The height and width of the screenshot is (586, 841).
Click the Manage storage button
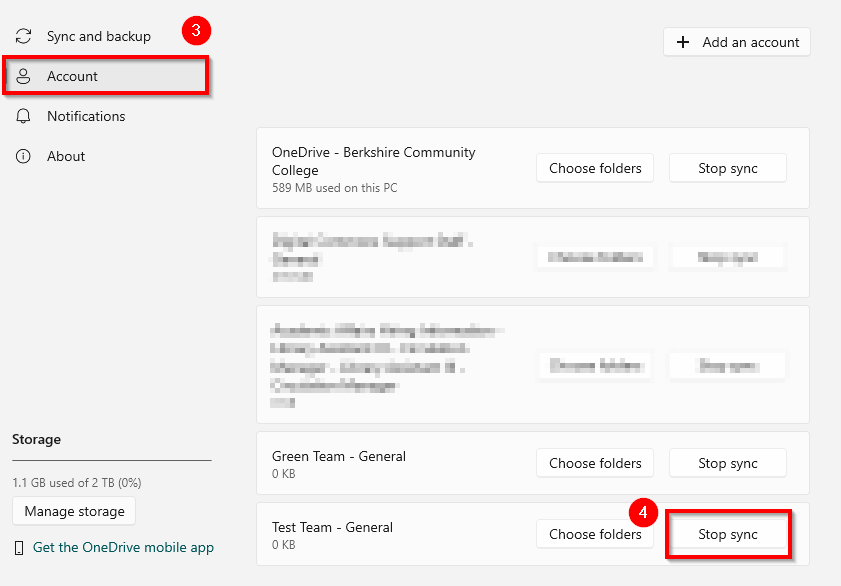[74, 511]
